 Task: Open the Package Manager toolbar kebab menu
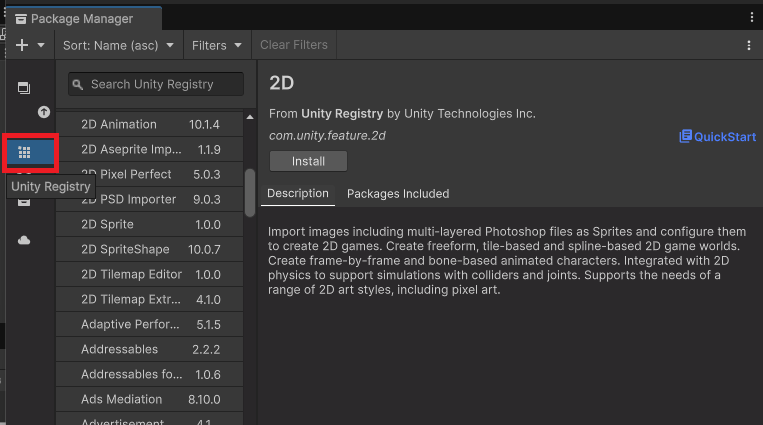pyautogui.click(x=748, y=45)
